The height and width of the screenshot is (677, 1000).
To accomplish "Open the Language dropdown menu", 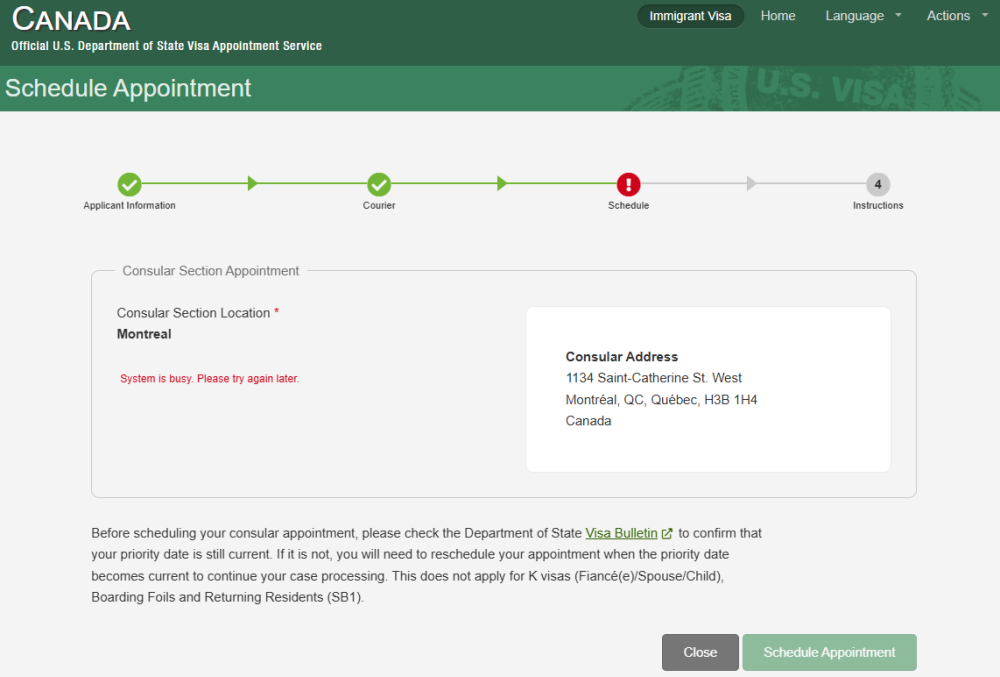I will coord(862,16).
